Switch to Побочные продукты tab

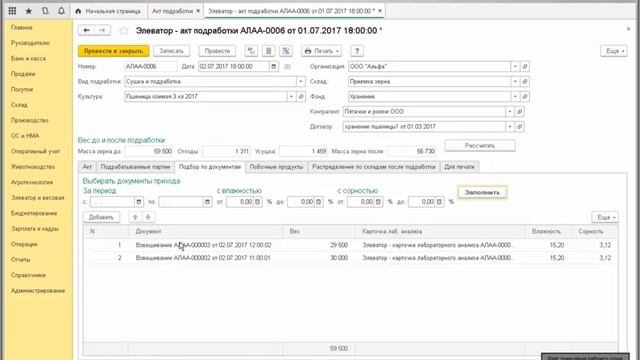click(276, 167)
